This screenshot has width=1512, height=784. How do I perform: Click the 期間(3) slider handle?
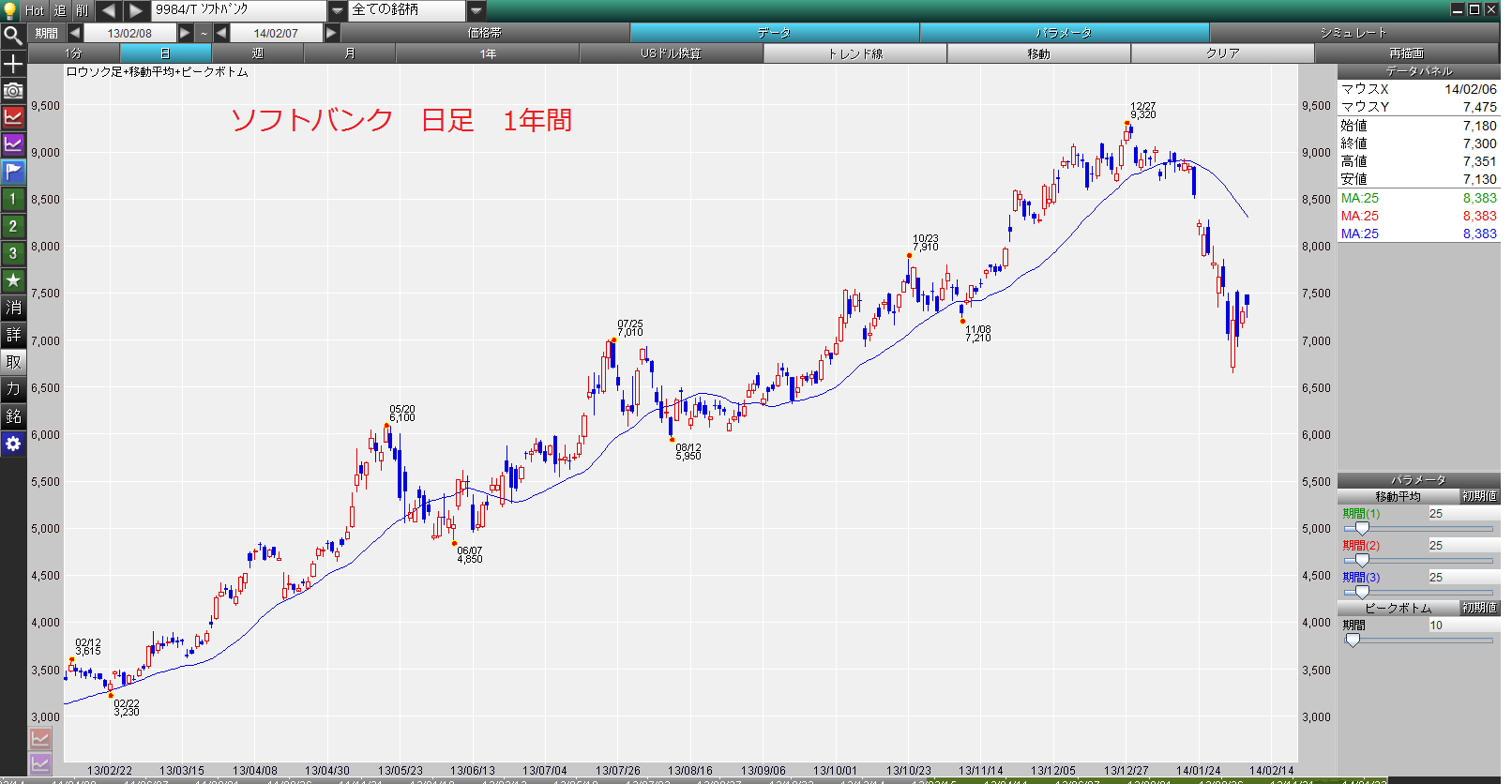[x=1362, y=593]
